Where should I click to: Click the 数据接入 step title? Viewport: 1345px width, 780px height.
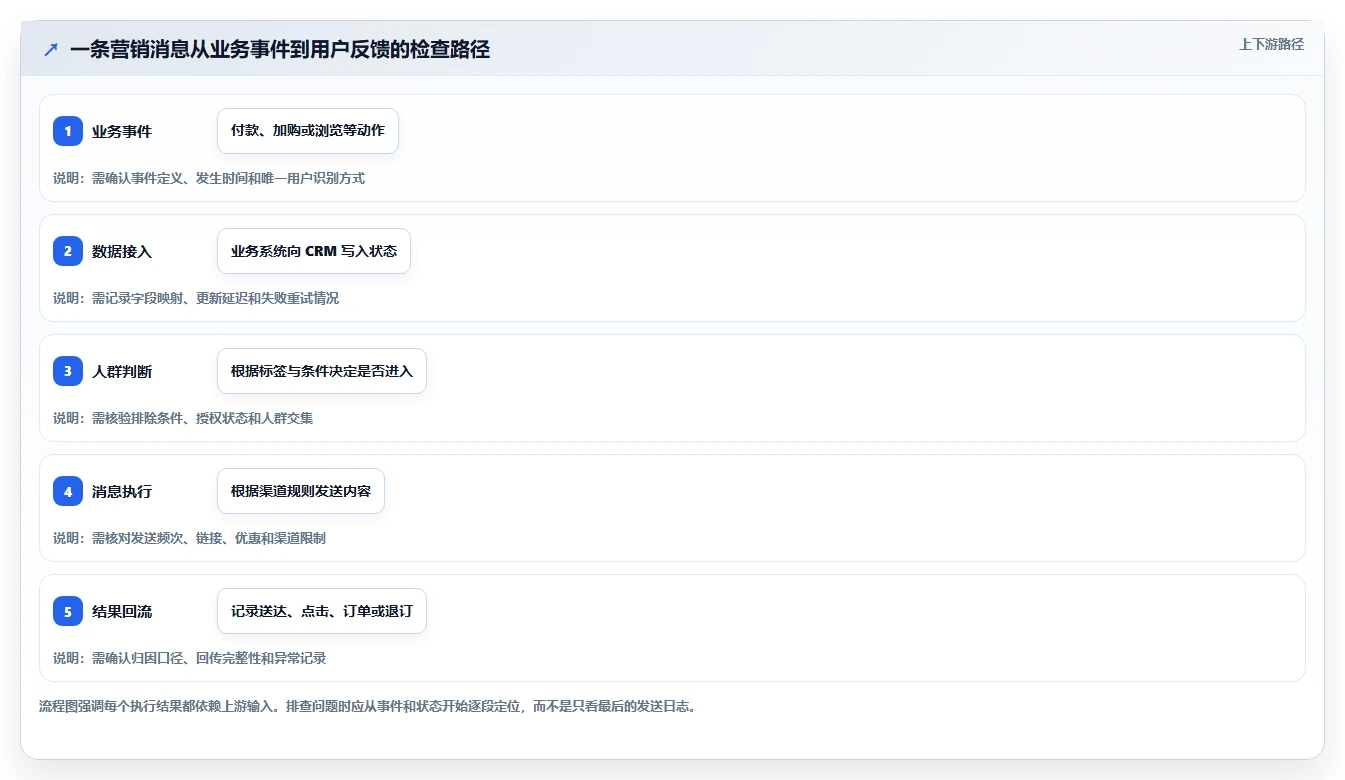pyautogui.click(x=122, y=251)
